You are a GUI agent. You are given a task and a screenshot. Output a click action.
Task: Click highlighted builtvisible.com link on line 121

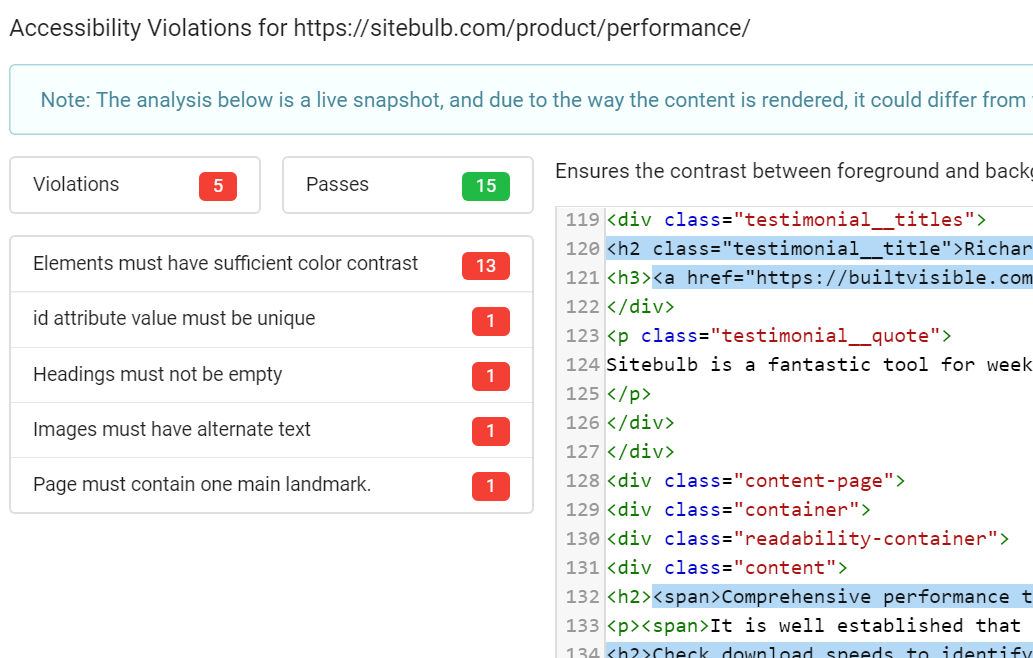[843, 278]
